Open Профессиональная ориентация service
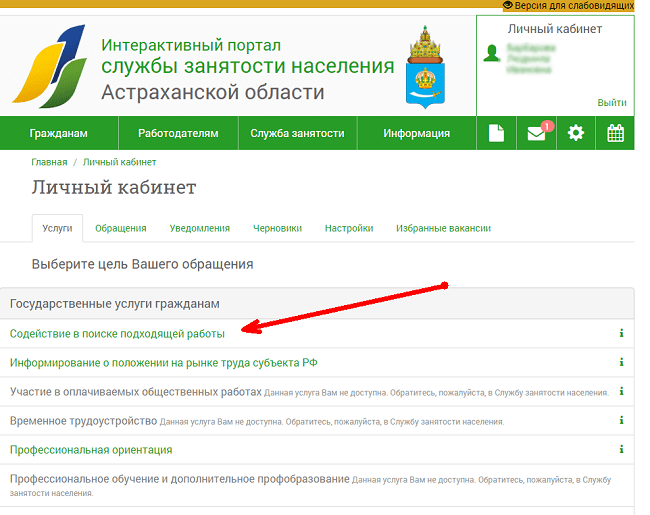650x515 pixels. 91,450
